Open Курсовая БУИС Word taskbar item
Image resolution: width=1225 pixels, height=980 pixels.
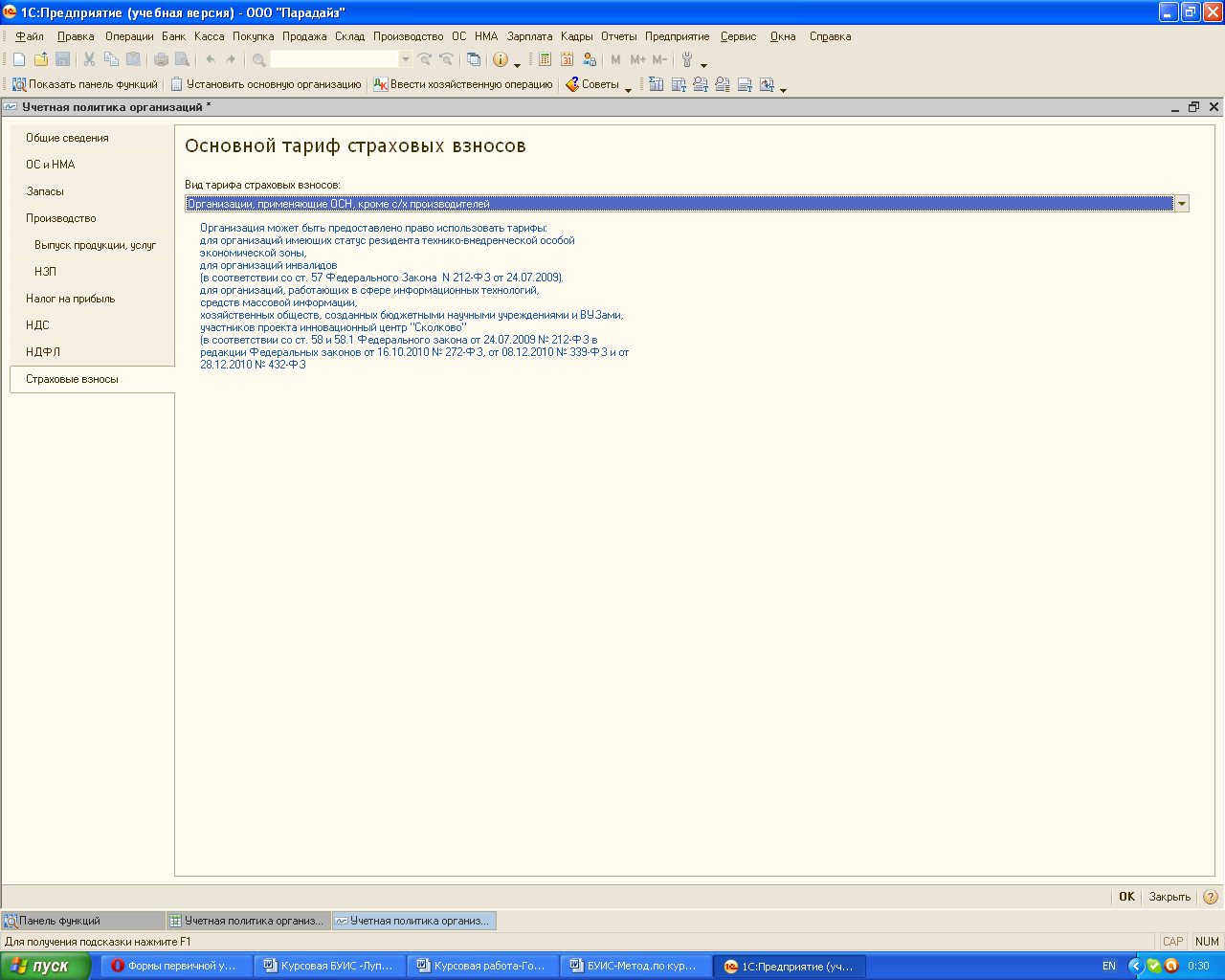pyautogui.click(x=330, y=966)
